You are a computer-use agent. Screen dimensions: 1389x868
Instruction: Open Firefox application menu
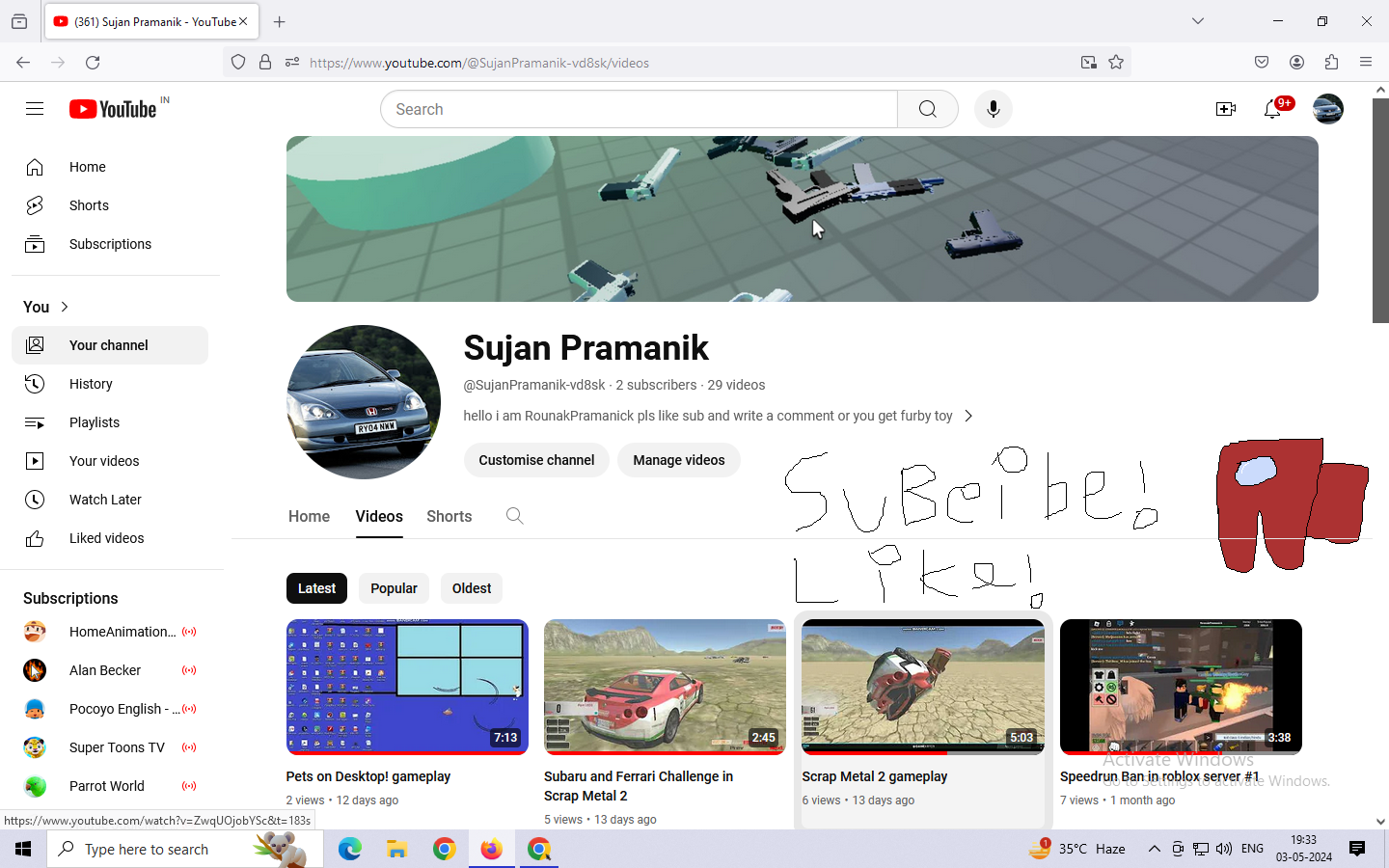click(x=1366, y=63)
